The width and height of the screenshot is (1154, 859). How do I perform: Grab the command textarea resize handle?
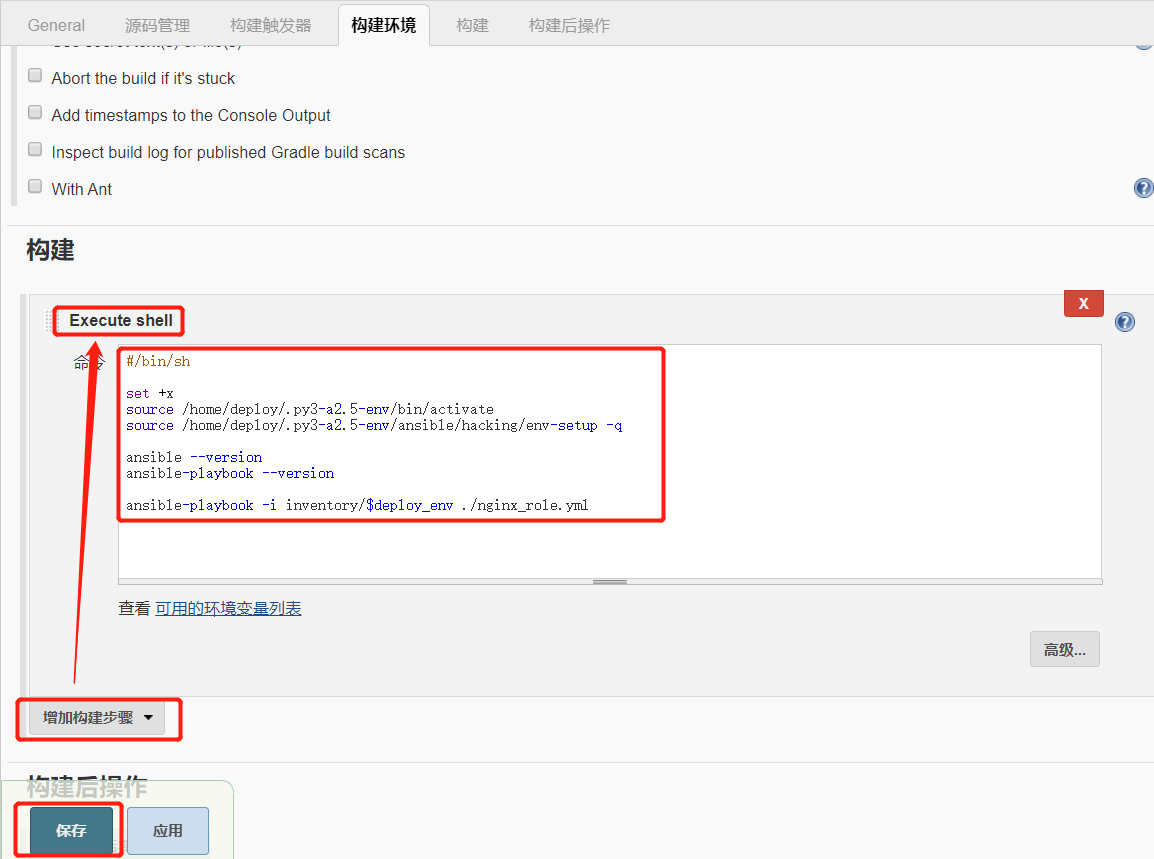click(x=609, y=581)
